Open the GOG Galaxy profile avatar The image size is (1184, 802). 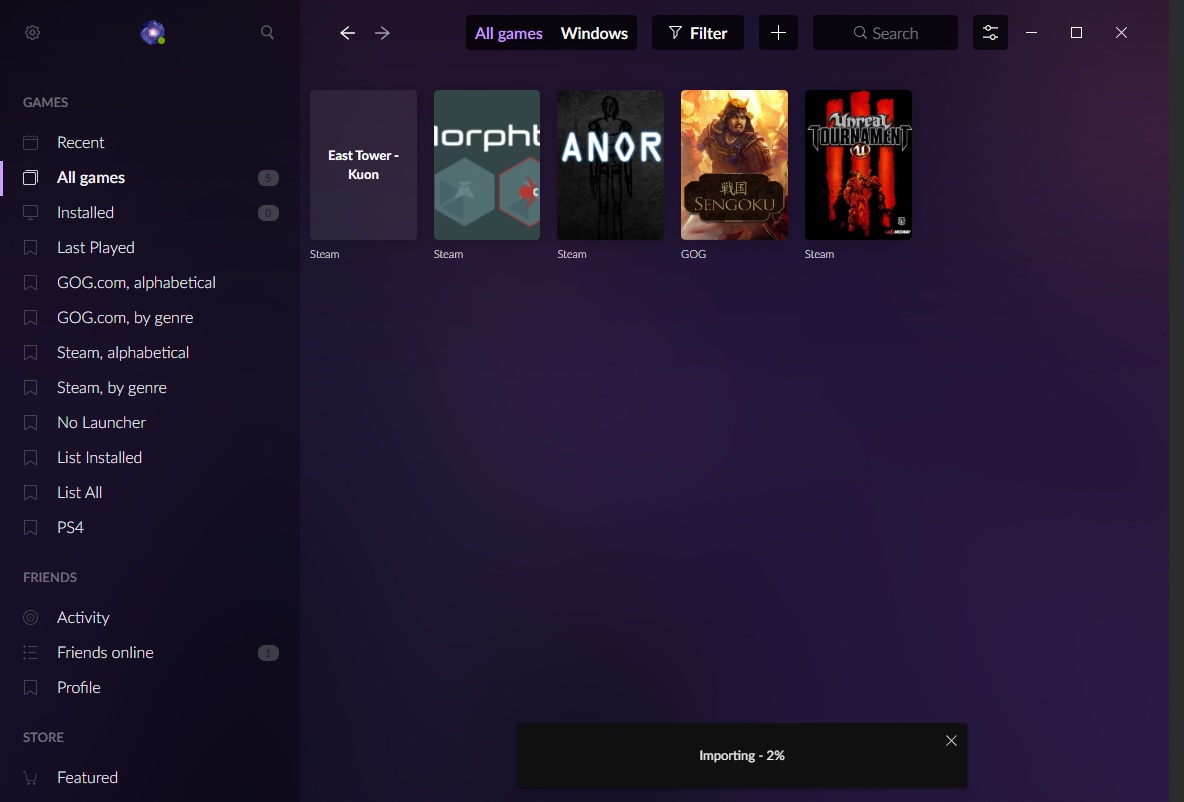pos(153,32)
